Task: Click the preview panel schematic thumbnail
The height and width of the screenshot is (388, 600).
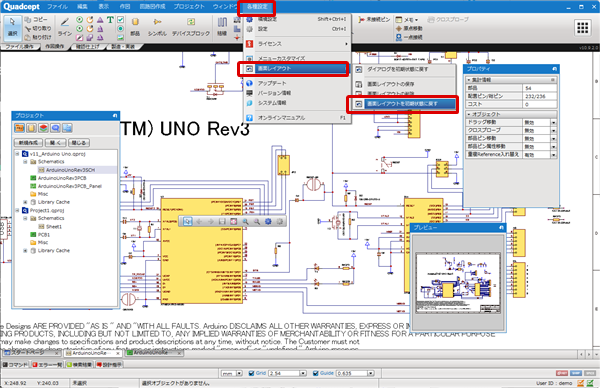Action: (458, 284)
